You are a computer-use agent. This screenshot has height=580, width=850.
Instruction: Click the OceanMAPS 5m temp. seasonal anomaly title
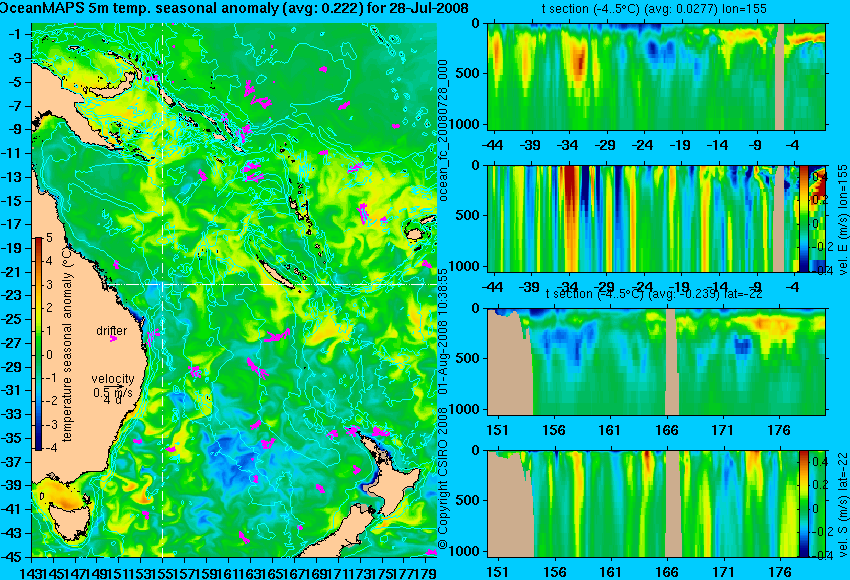click(234, 9)
